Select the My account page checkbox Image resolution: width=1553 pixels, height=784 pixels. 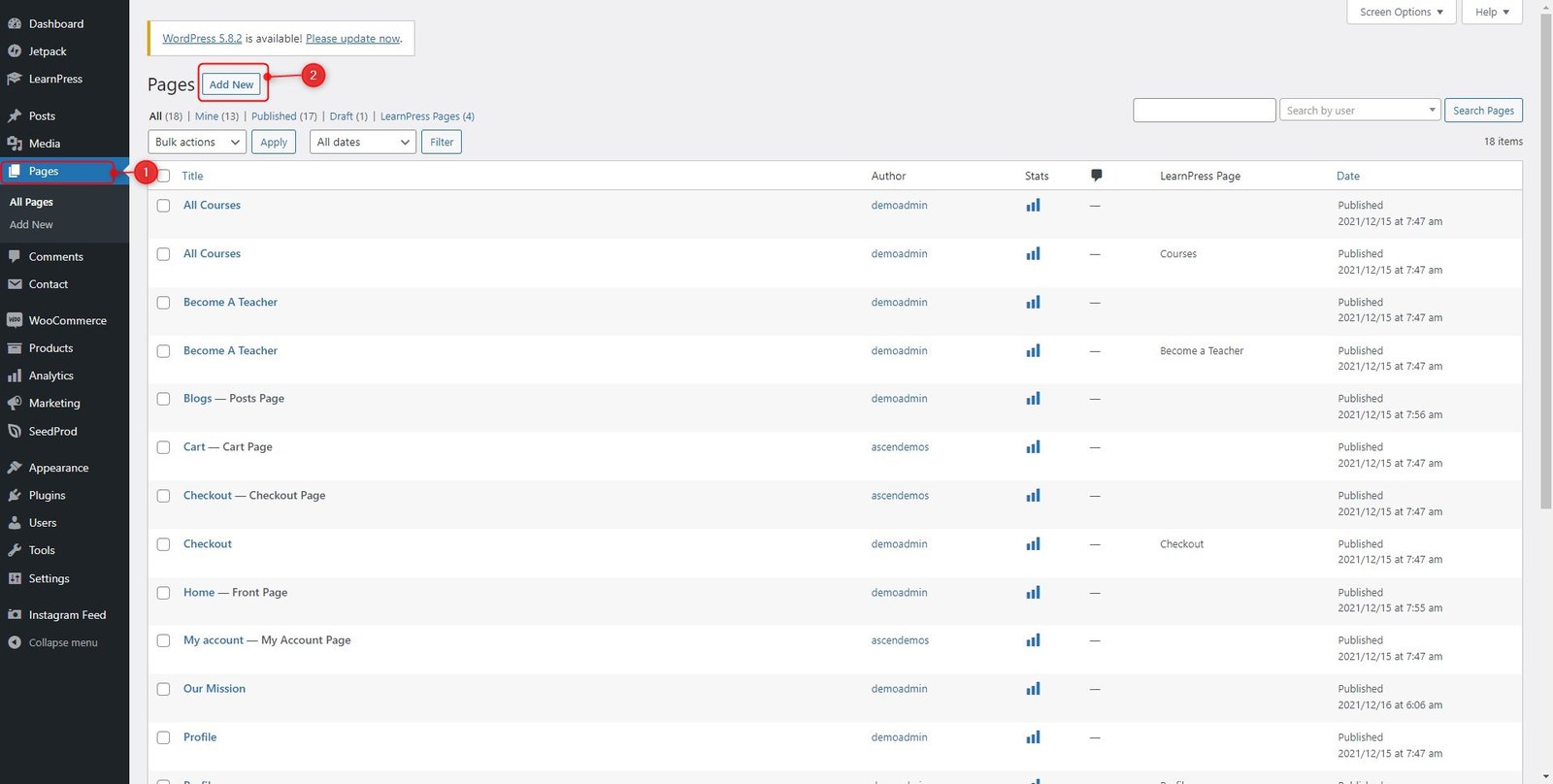164,641
